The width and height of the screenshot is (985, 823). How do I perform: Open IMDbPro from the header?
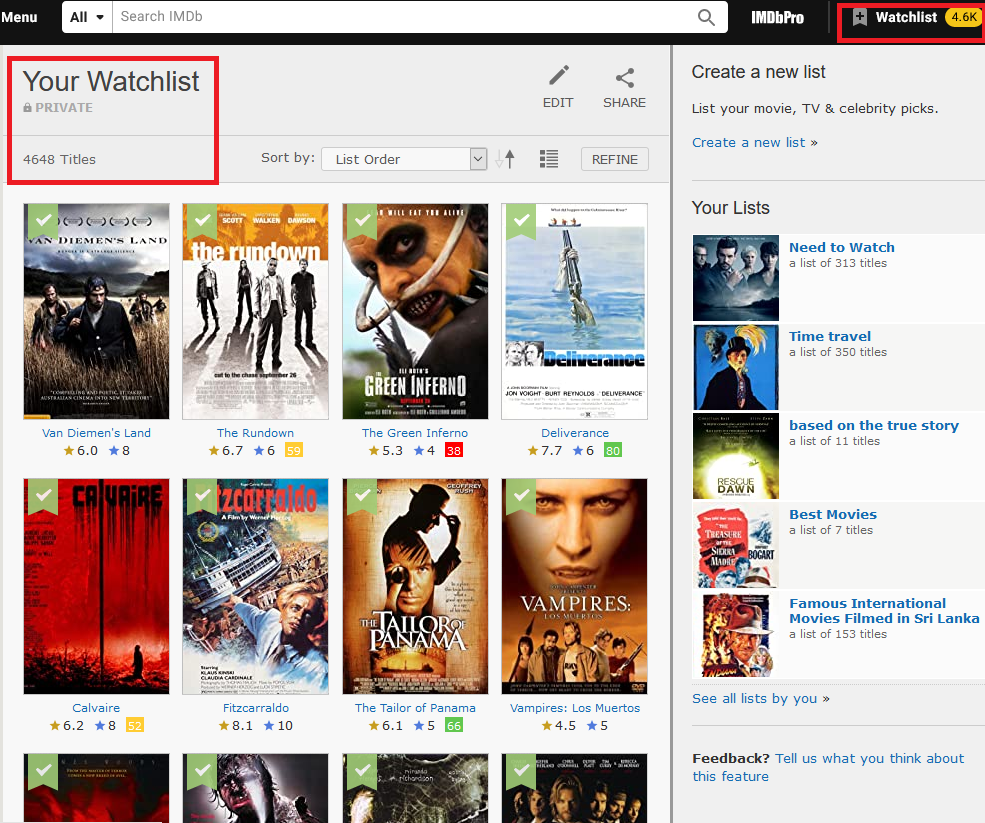pyautogui.click(x=777, y=18)
